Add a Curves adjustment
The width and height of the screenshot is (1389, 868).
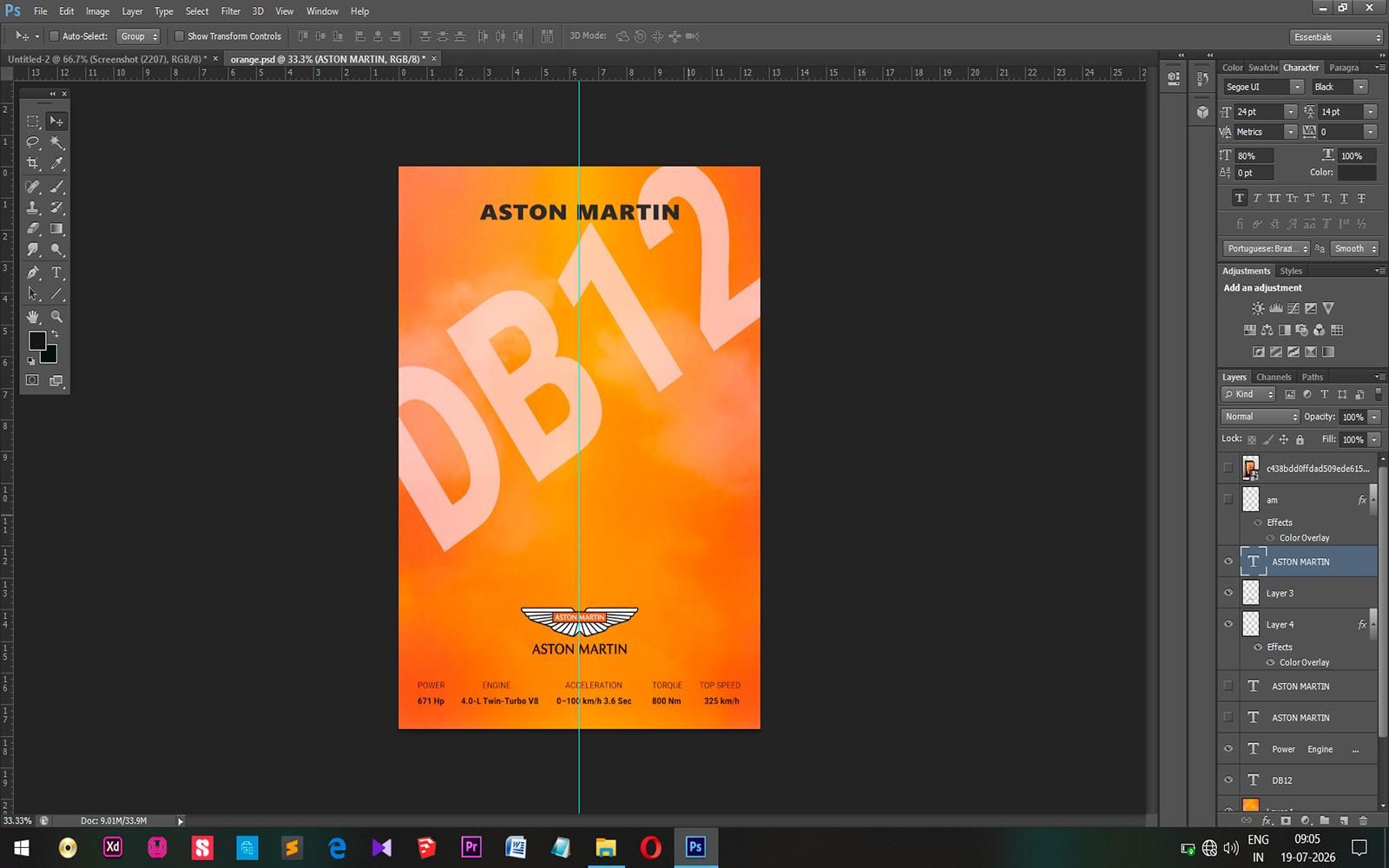click(1294, 308)
